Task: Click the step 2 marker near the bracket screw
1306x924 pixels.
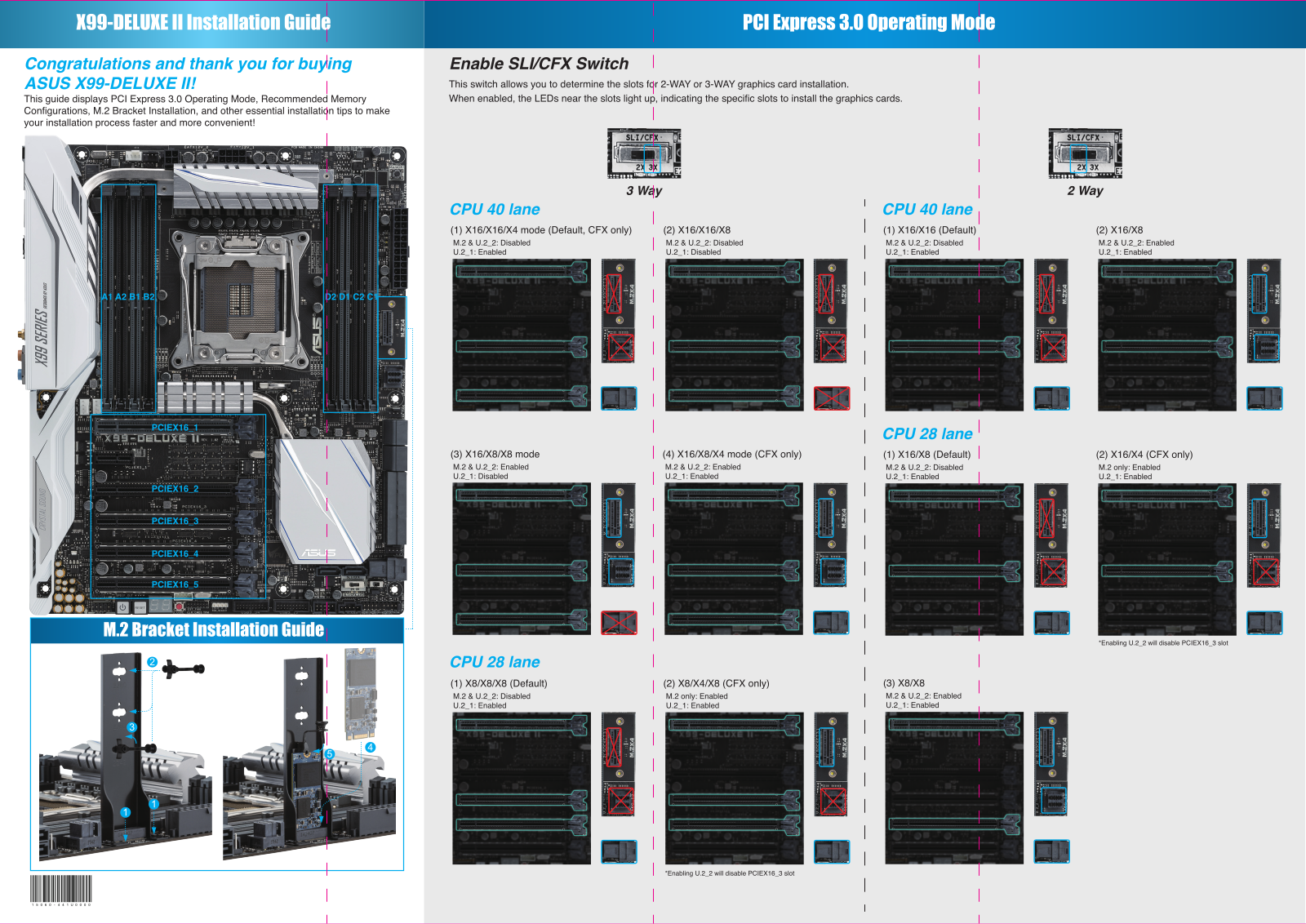Action: pos(152,662)
